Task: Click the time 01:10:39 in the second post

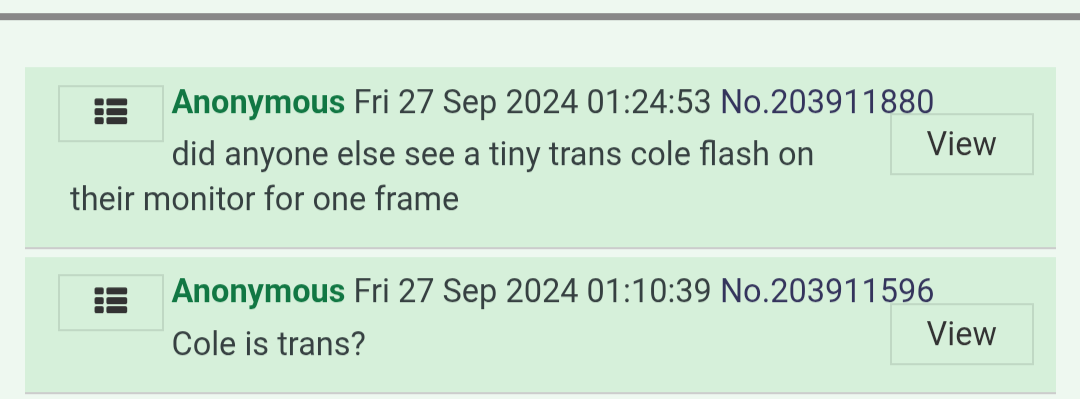Action: click(x=648, y=291)
